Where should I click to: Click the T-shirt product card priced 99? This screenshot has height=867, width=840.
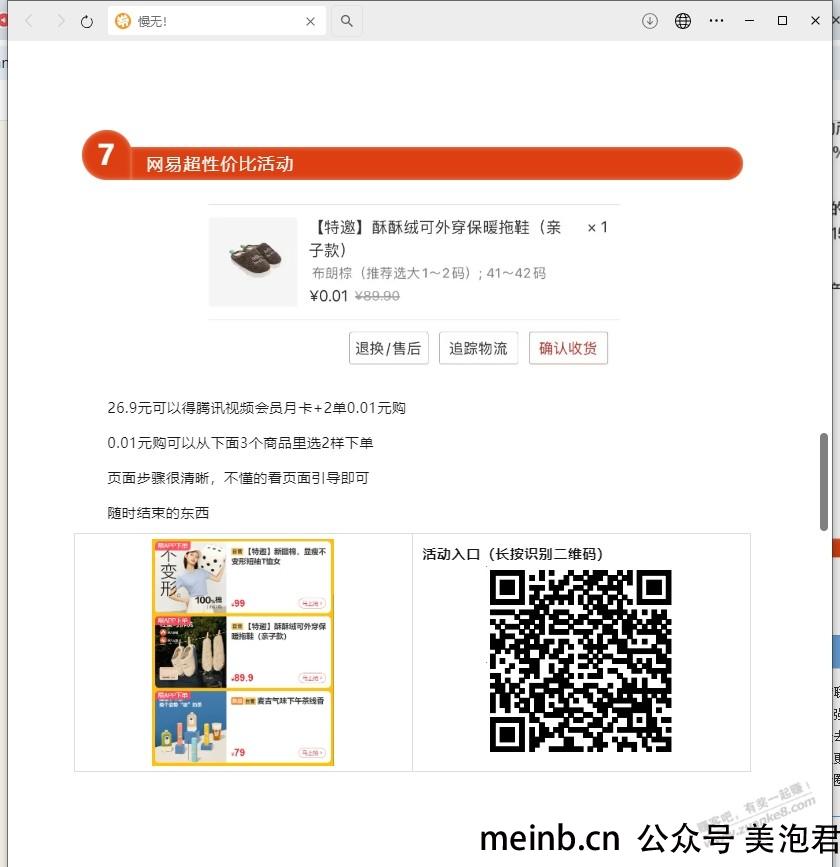pyautogui.click(x=243, y=576)
